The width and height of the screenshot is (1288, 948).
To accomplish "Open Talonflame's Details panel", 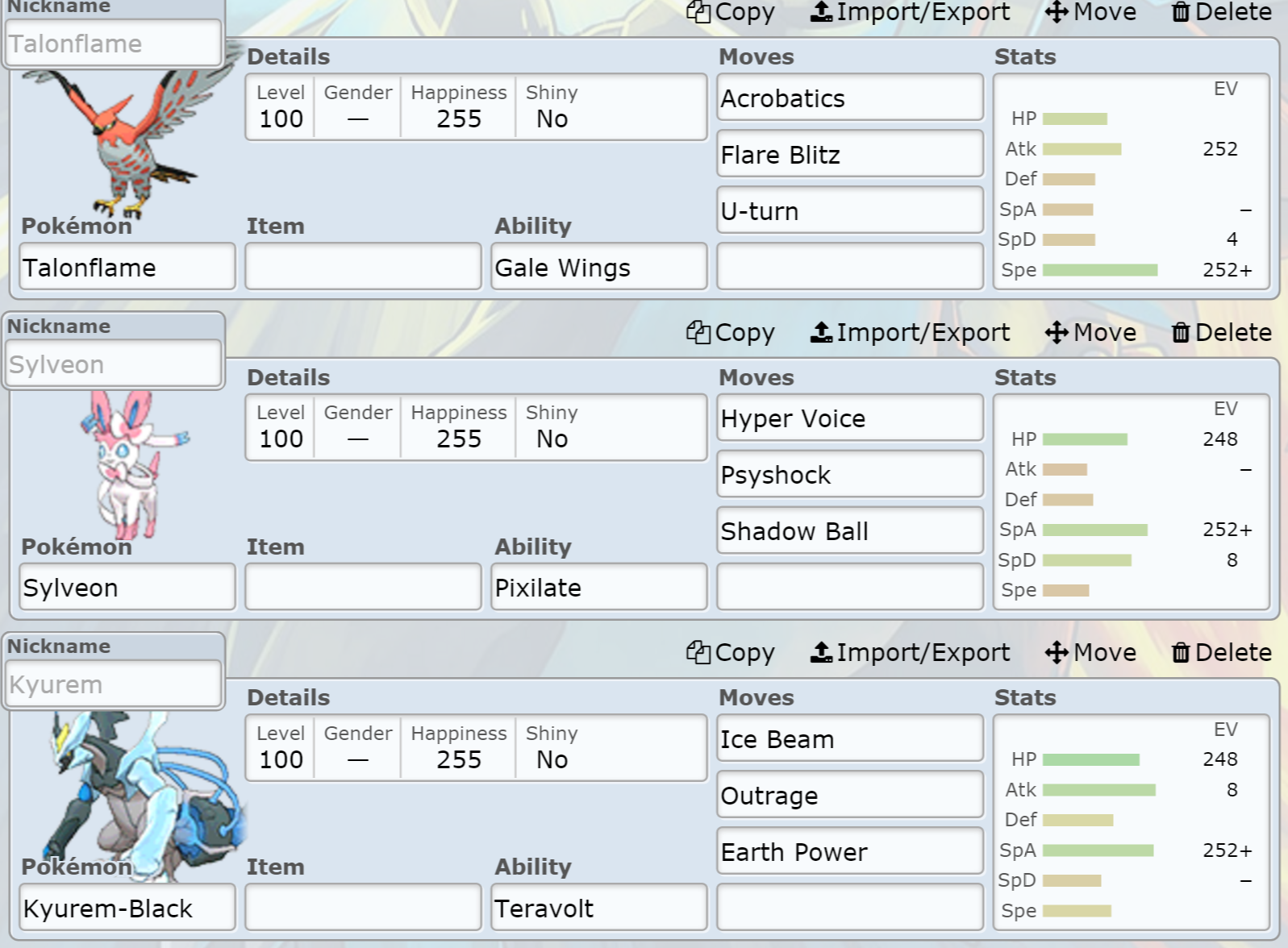I will (x=476, y=107).
